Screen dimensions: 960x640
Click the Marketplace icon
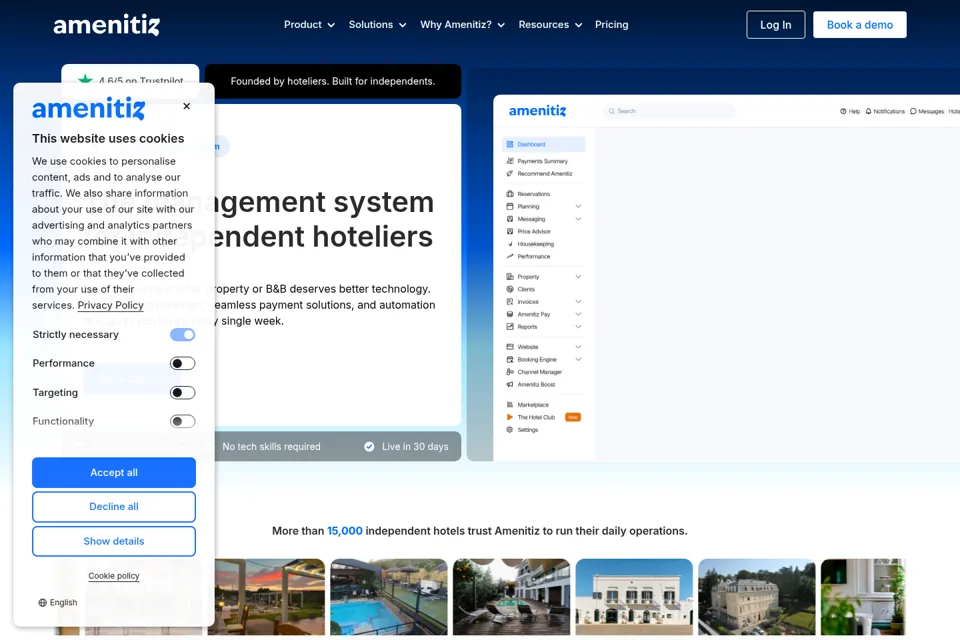coord(510,405)
